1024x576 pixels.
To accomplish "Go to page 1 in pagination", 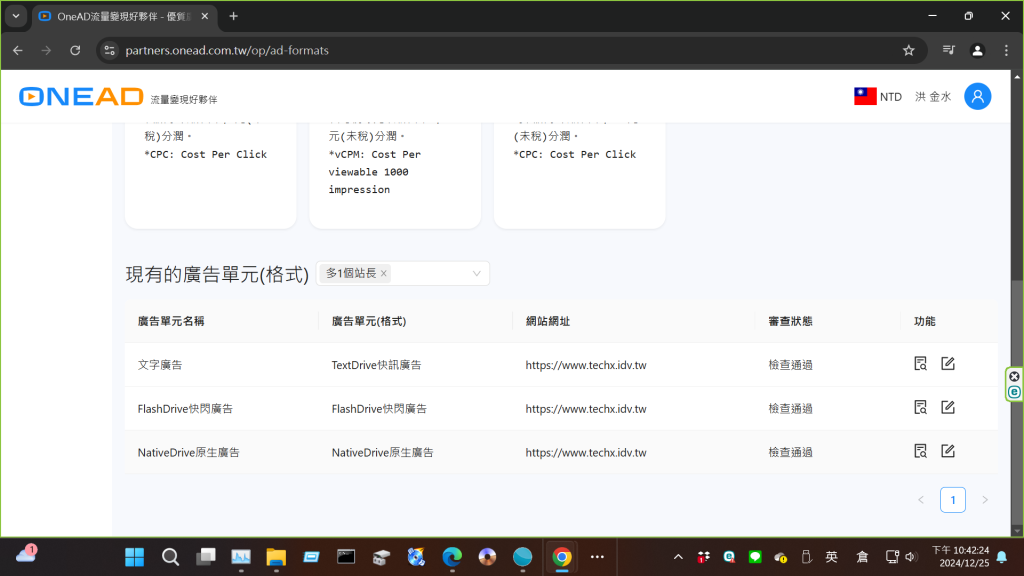I will pyautogui.click(x=952, y=500).
